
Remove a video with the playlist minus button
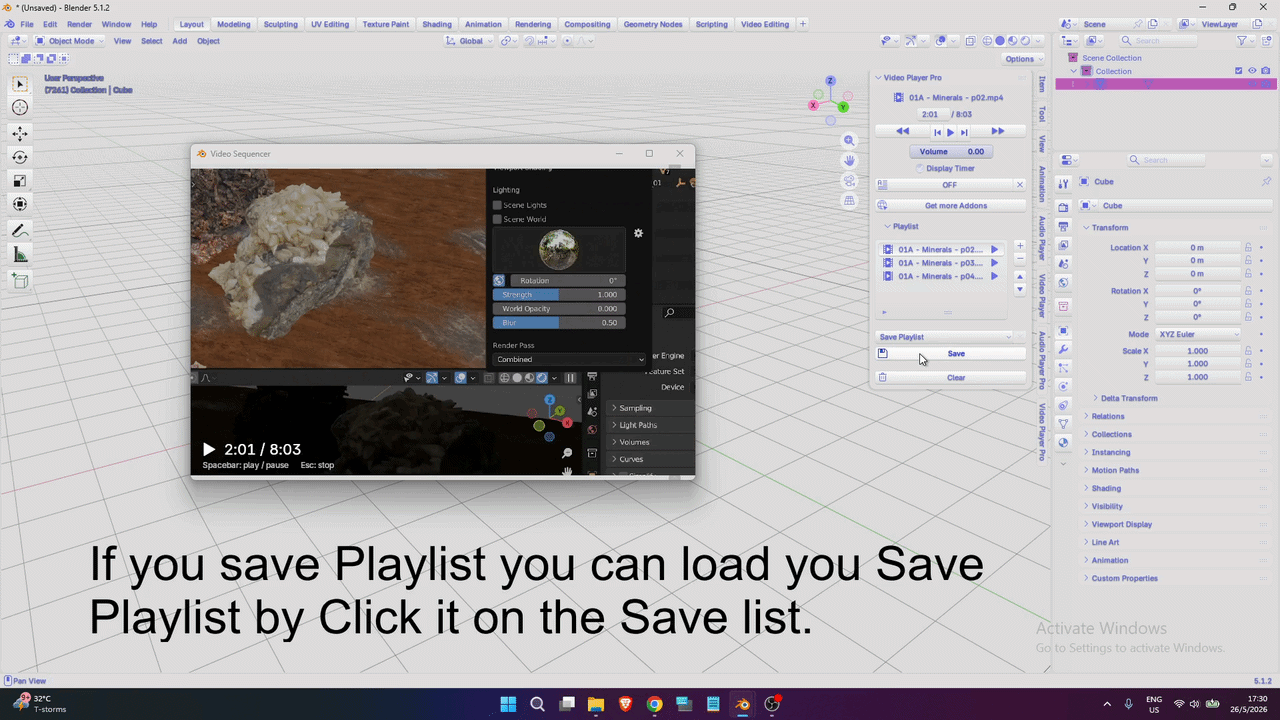click(1020, 259)
